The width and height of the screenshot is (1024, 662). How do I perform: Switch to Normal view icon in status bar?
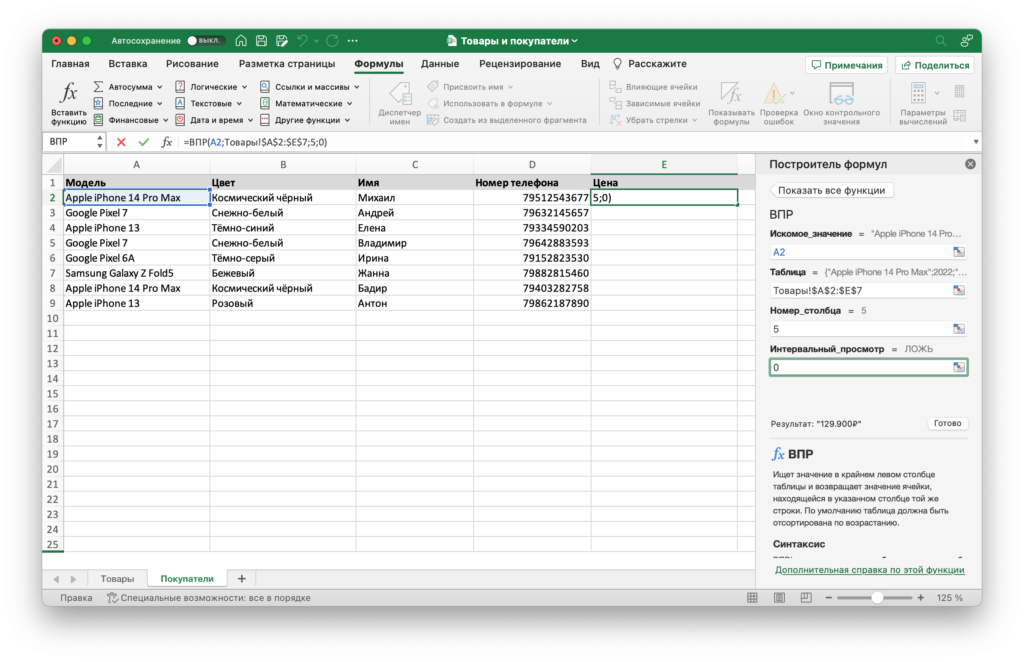[752, 597]
